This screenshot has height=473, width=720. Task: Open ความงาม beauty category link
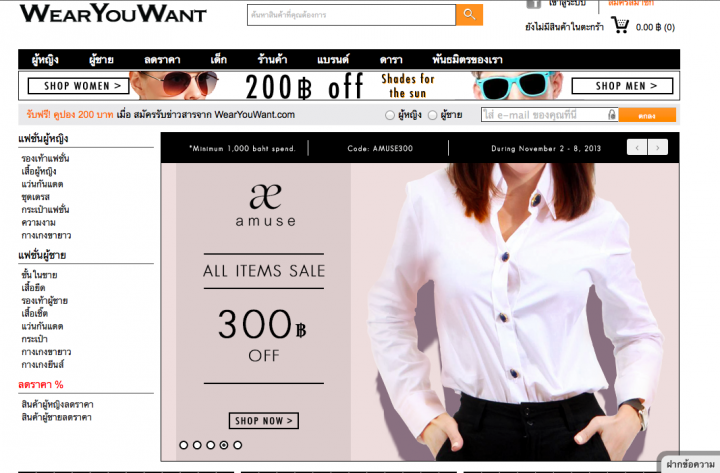38,222
